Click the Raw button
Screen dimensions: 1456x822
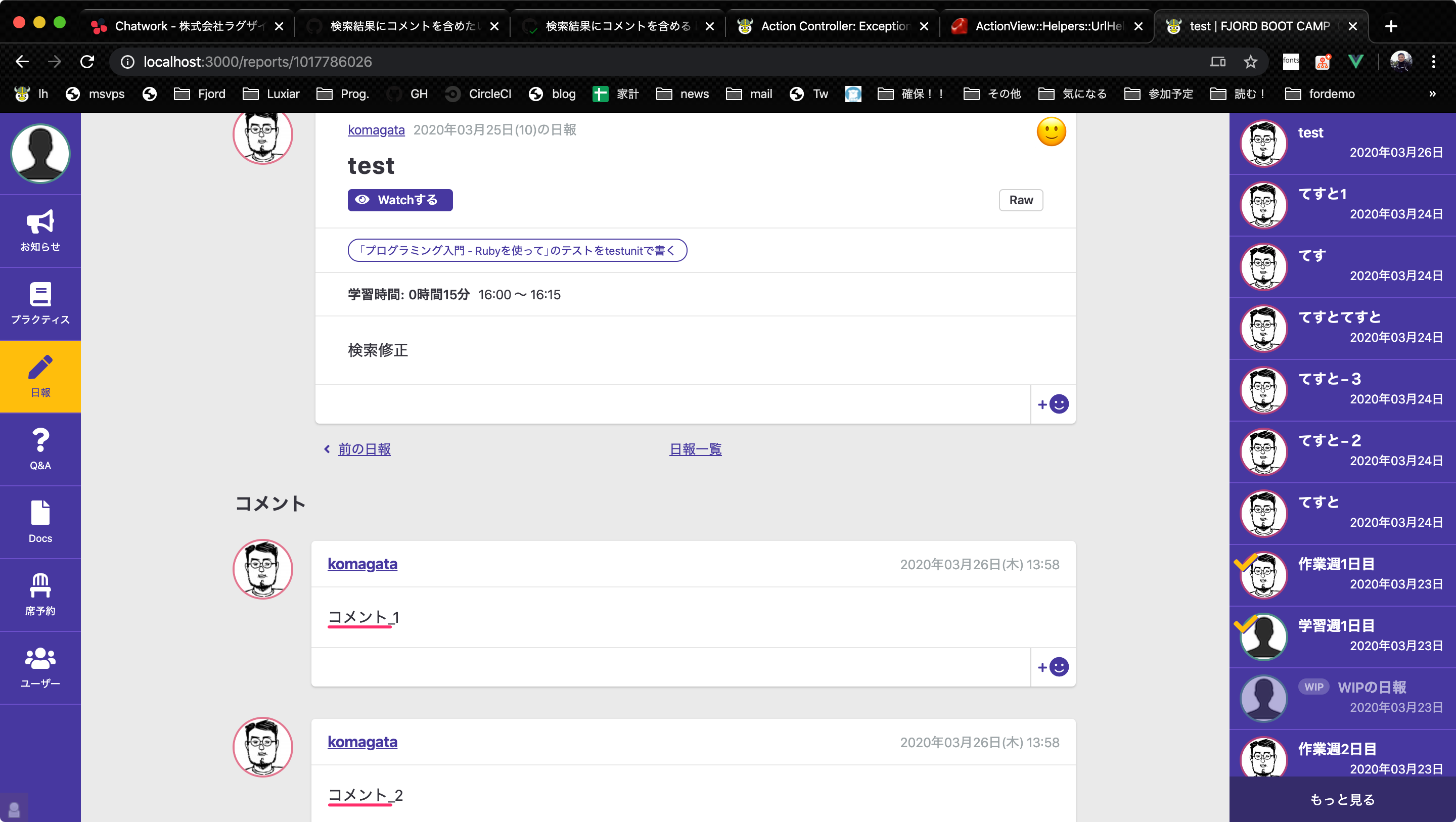1020,200
